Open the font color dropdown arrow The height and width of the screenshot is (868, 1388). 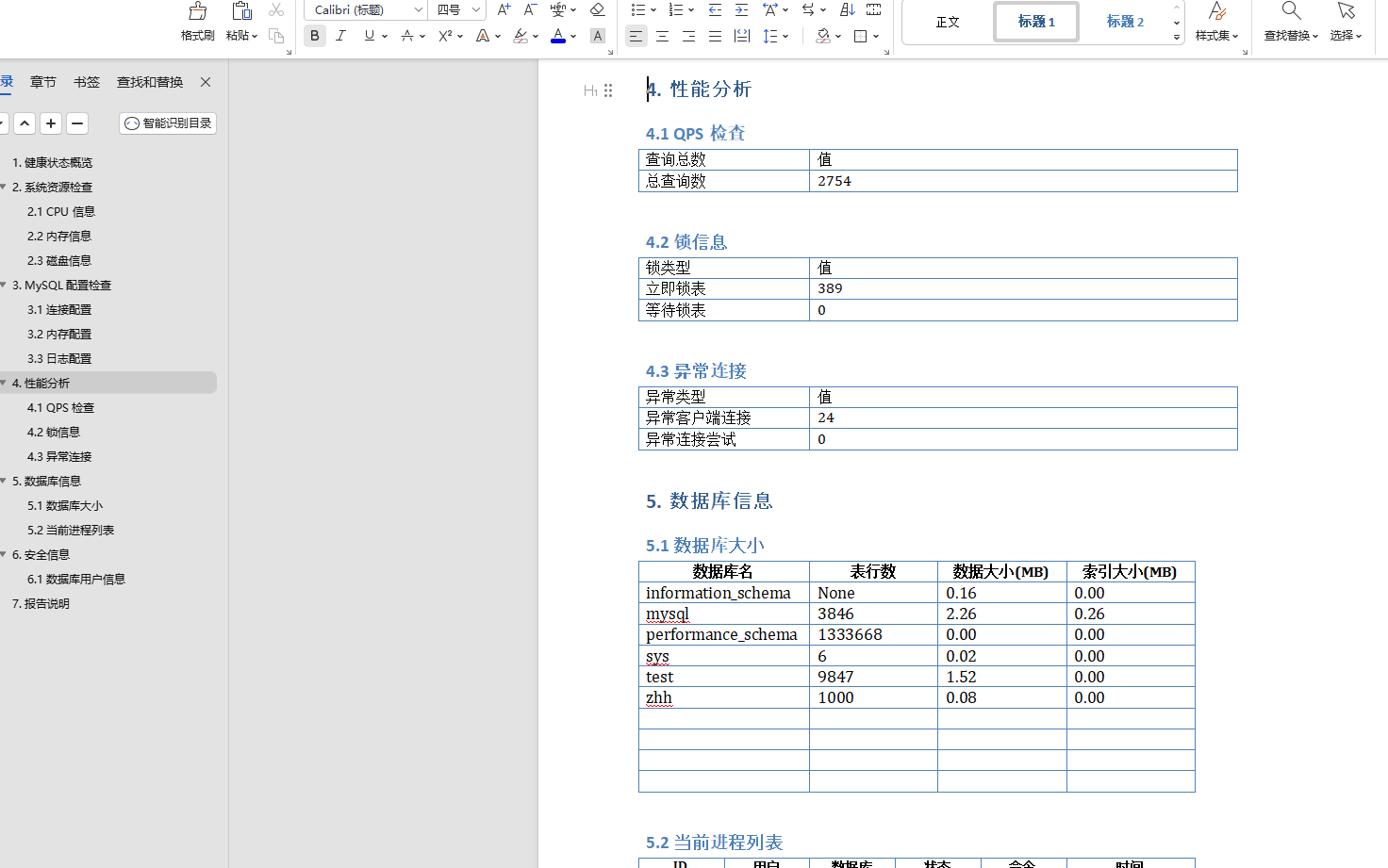(x=573, y=36)
